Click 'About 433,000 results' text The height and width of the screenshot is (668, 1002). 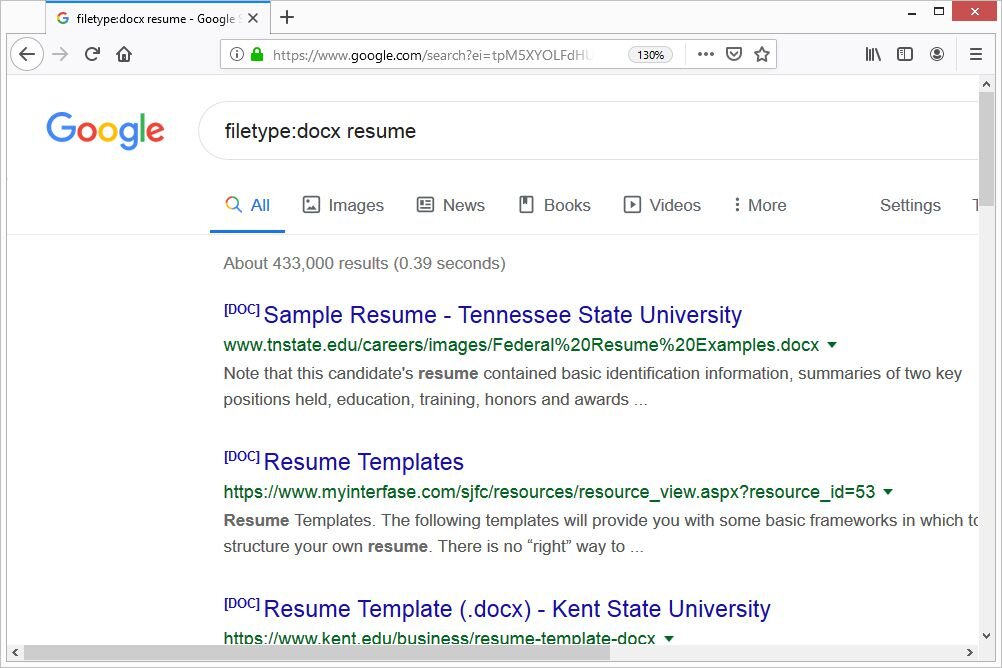click(x=364, y=263)
